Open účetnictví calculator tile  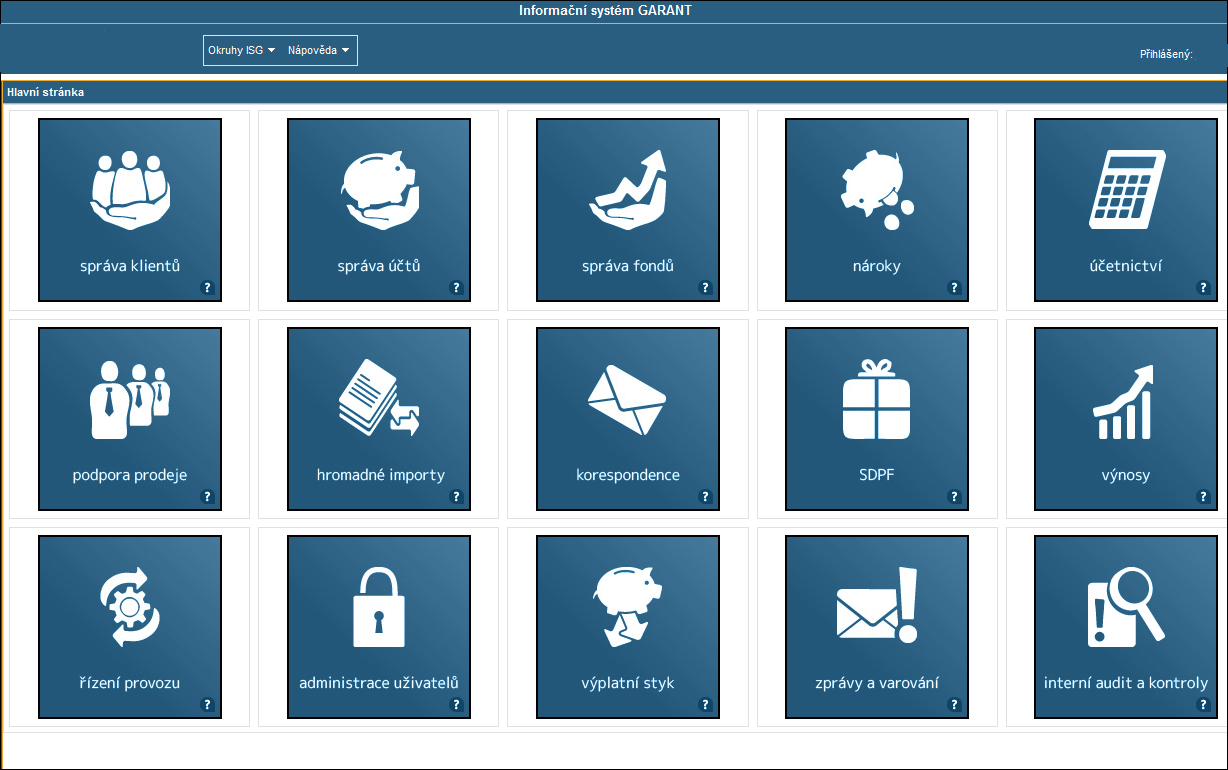(1125, 209)
